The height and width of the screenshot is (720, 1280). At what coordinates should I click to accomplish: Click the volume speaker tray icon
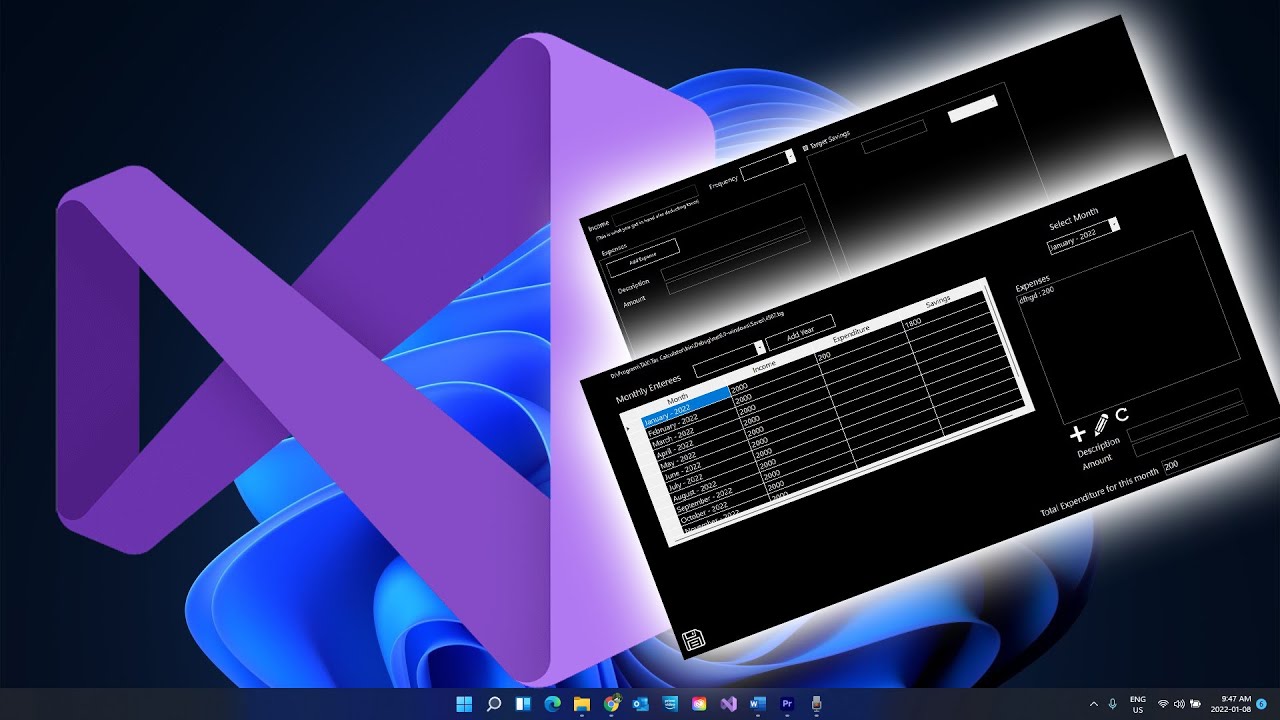pos(1179,704)
